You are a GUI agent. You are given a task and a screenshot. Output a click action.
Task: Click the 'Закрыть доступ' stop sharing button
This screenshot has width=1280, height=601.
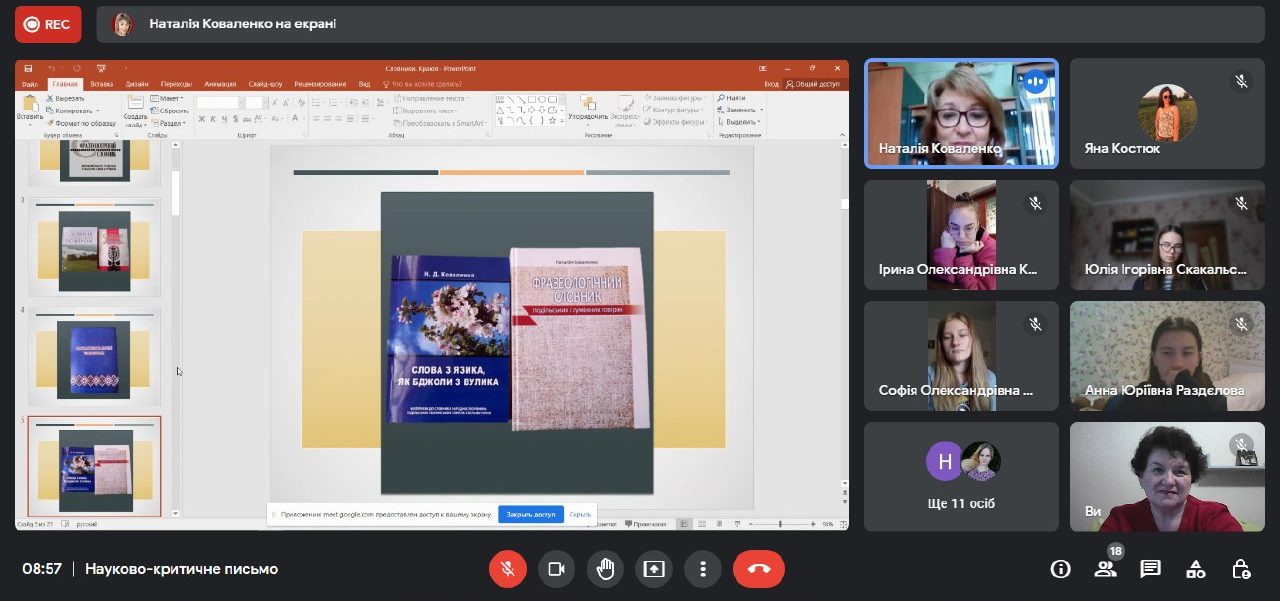pos(530,514)
